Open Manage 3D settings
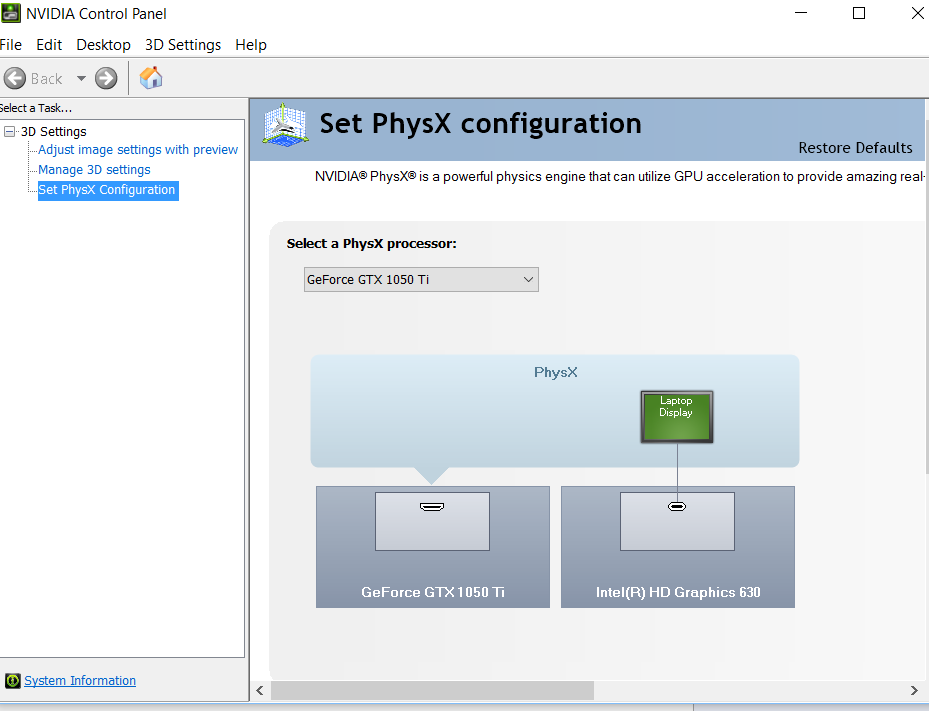This screenshot has width=929, height=711. [x=94, y=170]
